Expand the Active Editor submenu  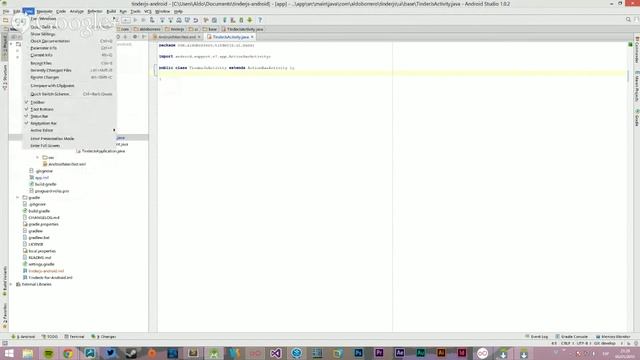[x=69, y=130]
